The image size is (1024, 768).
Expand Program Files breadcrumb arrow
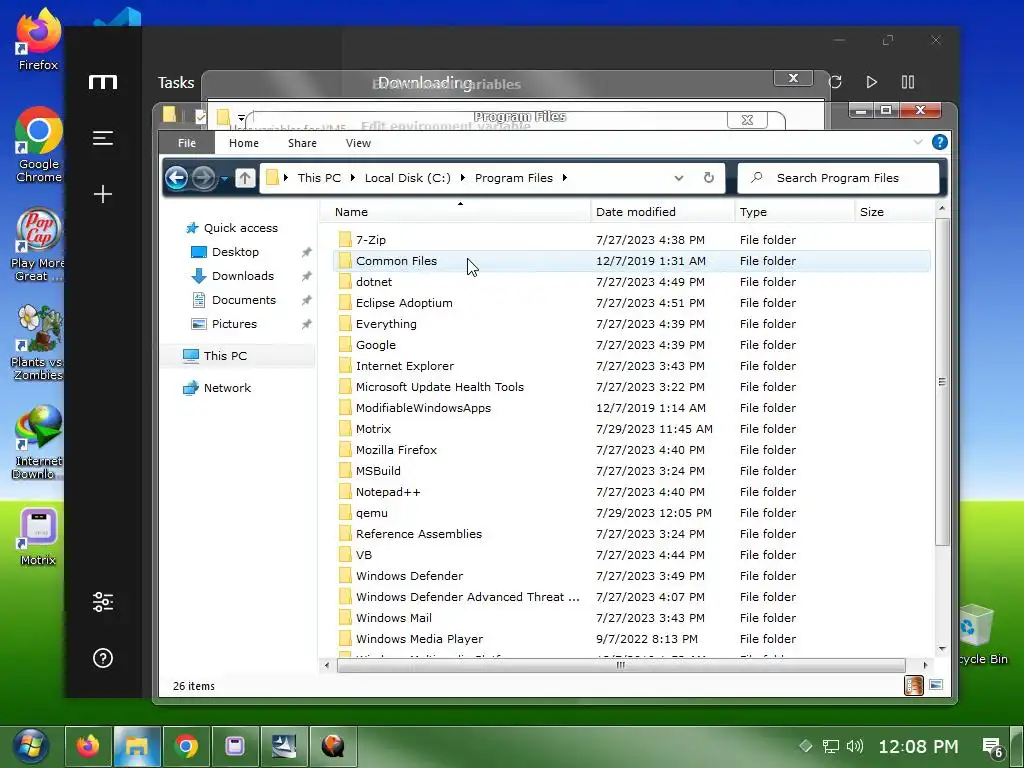tap(564, 178)
